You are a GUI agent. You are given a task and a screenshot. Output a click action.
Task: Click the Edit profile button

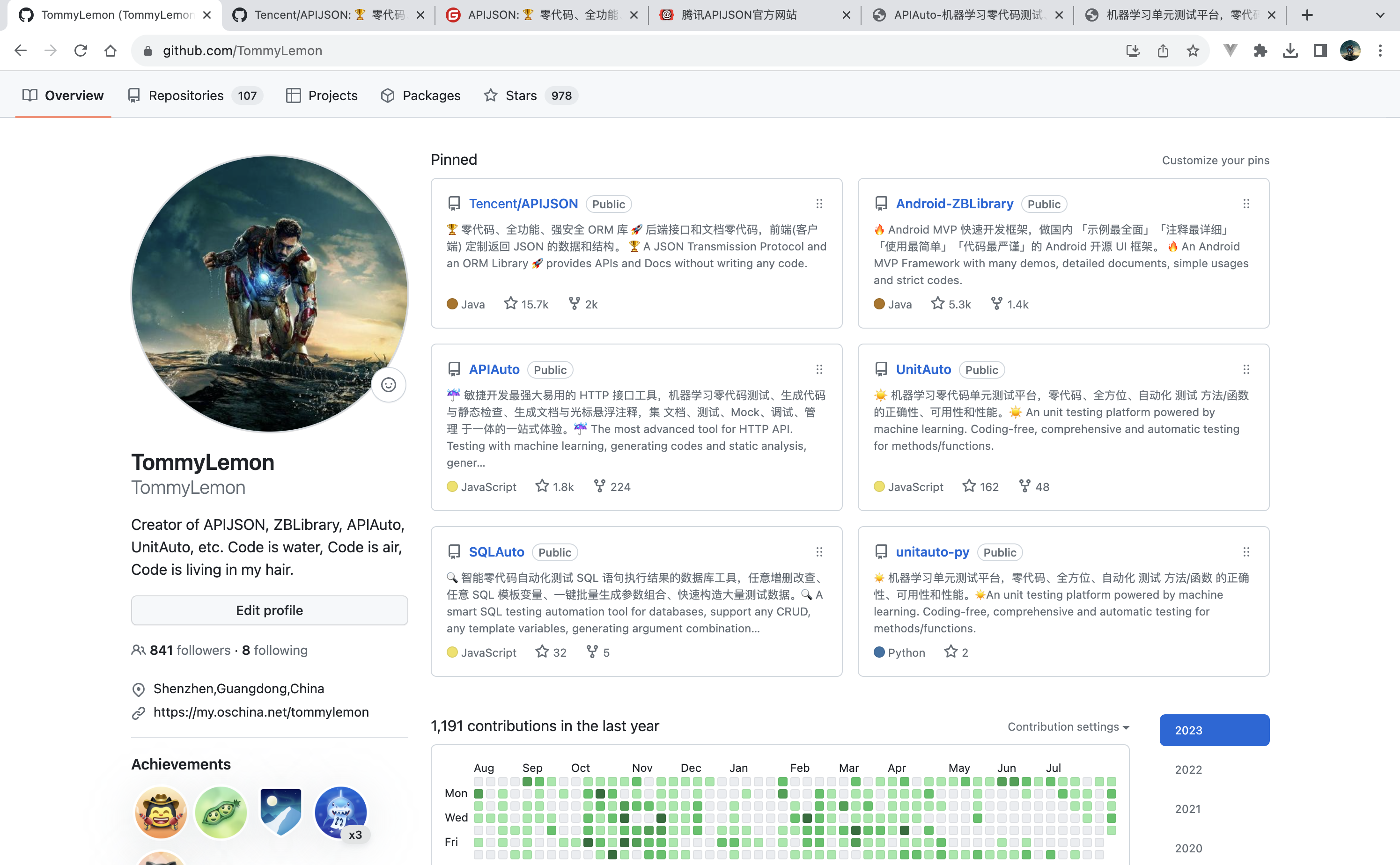(x=270, y=610)
